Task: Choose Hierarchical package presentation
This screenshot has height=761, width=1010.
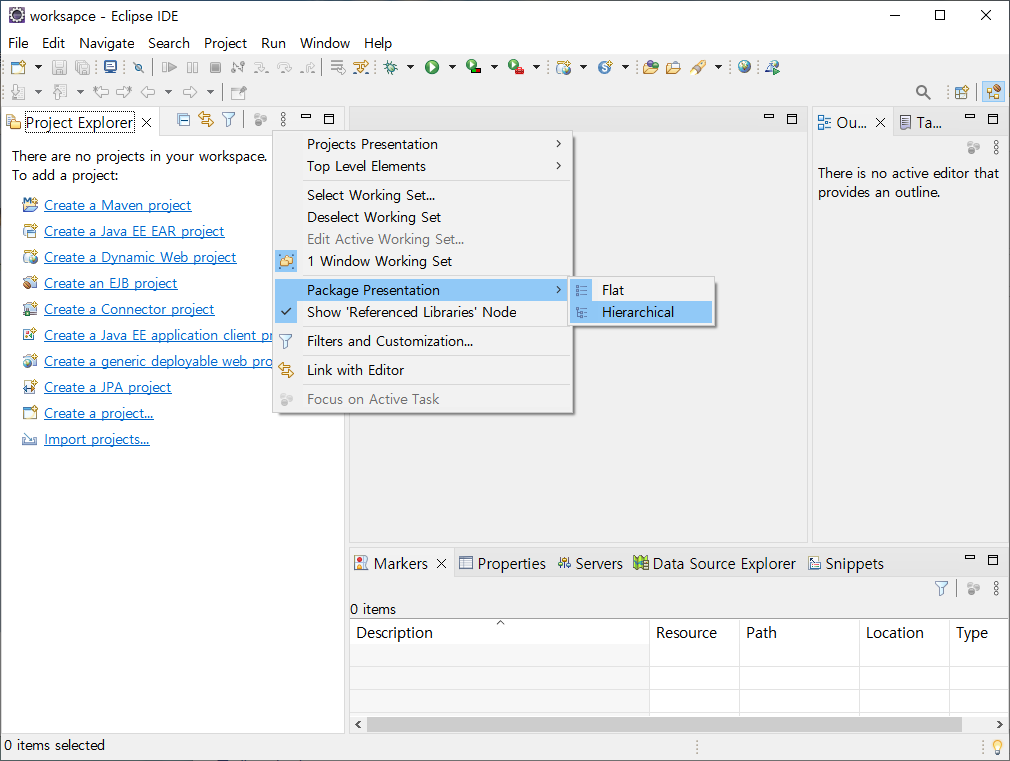Action: coord(642,313)
